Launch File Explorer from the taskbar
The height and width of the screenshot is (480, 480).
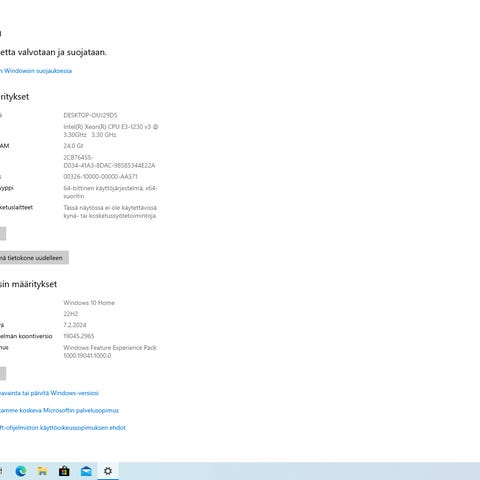tap(42, 471)
